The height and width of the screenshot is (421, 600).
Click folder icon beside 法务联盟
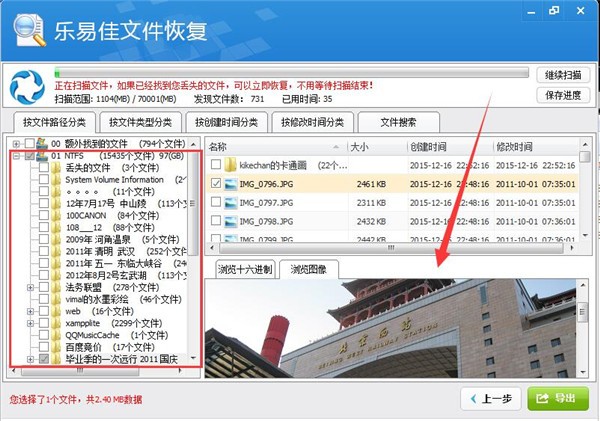point(56,287)
